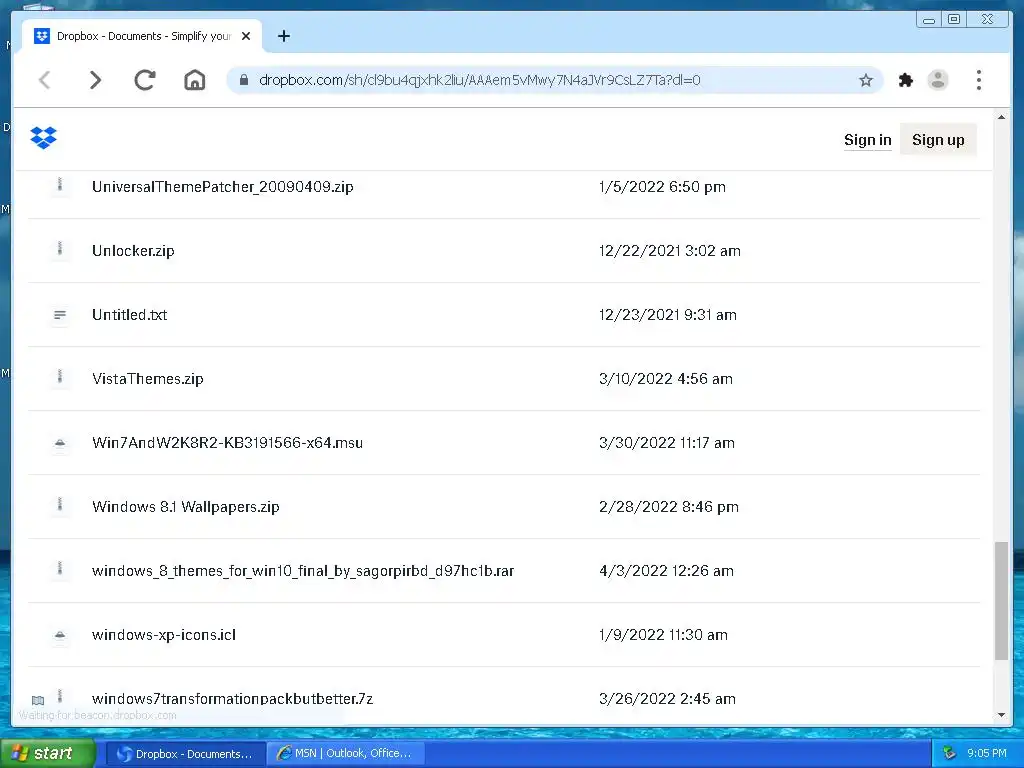Close the Dropbox - Documents tab
Screen dimensions: 1024x768
point(246,36)
